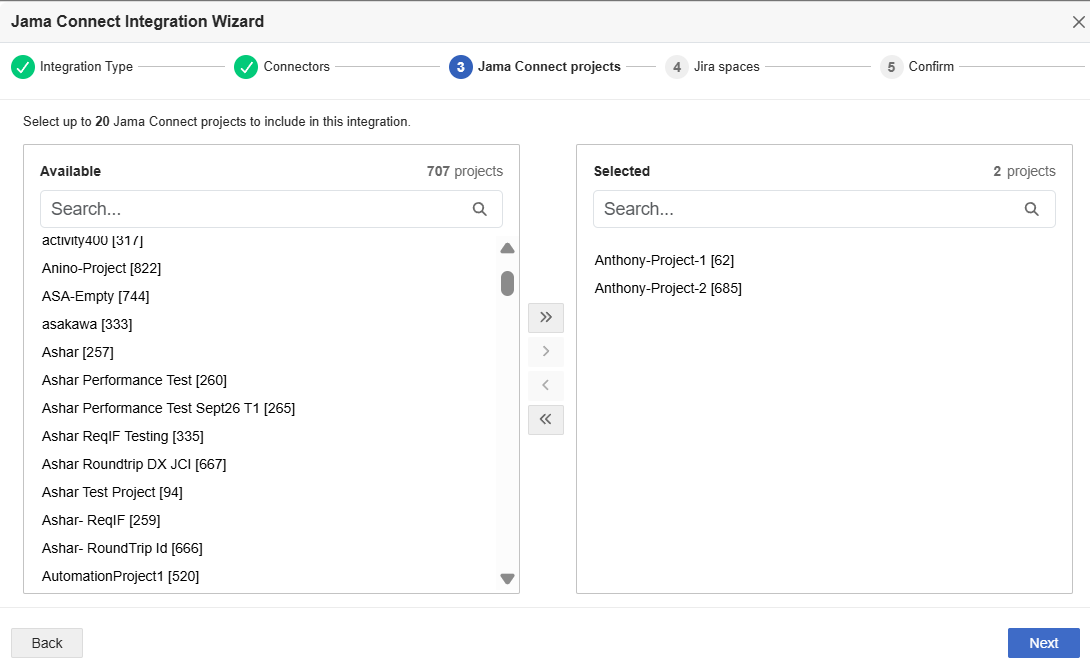Open the Jira spaces step
Screen dimensions: 1090x661
tap(726, 67)
